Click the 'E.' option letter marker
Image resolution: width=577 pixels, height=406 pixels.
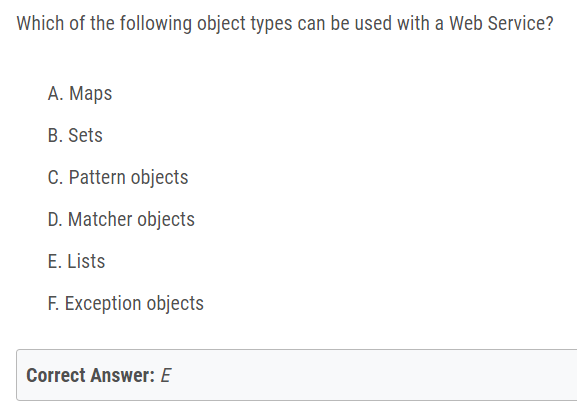(55, 261)
